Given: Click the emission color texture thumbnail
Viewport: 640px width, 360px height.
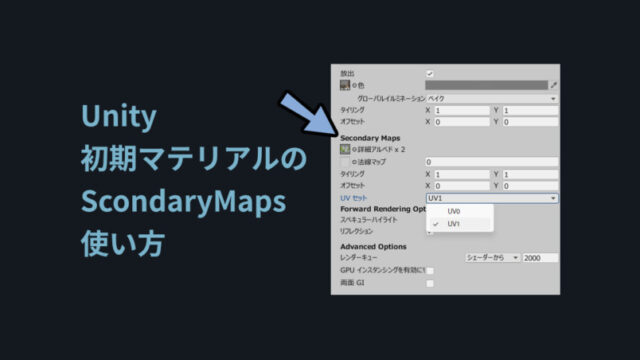Looking at the screenshot, I should click(x=345, y=85).
